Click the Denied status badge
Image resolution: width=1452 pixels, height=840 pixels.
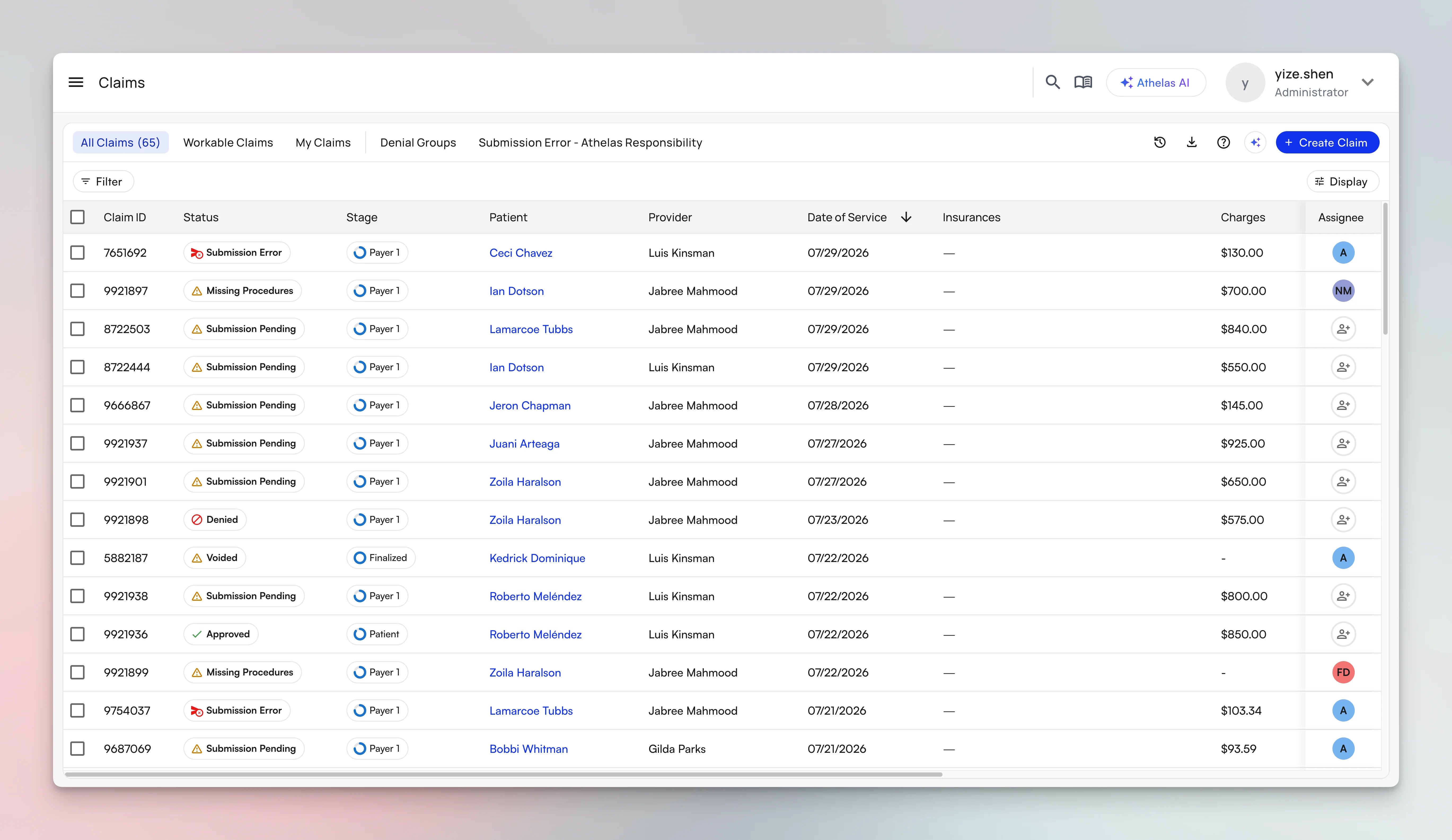click(x=215, y=520)
